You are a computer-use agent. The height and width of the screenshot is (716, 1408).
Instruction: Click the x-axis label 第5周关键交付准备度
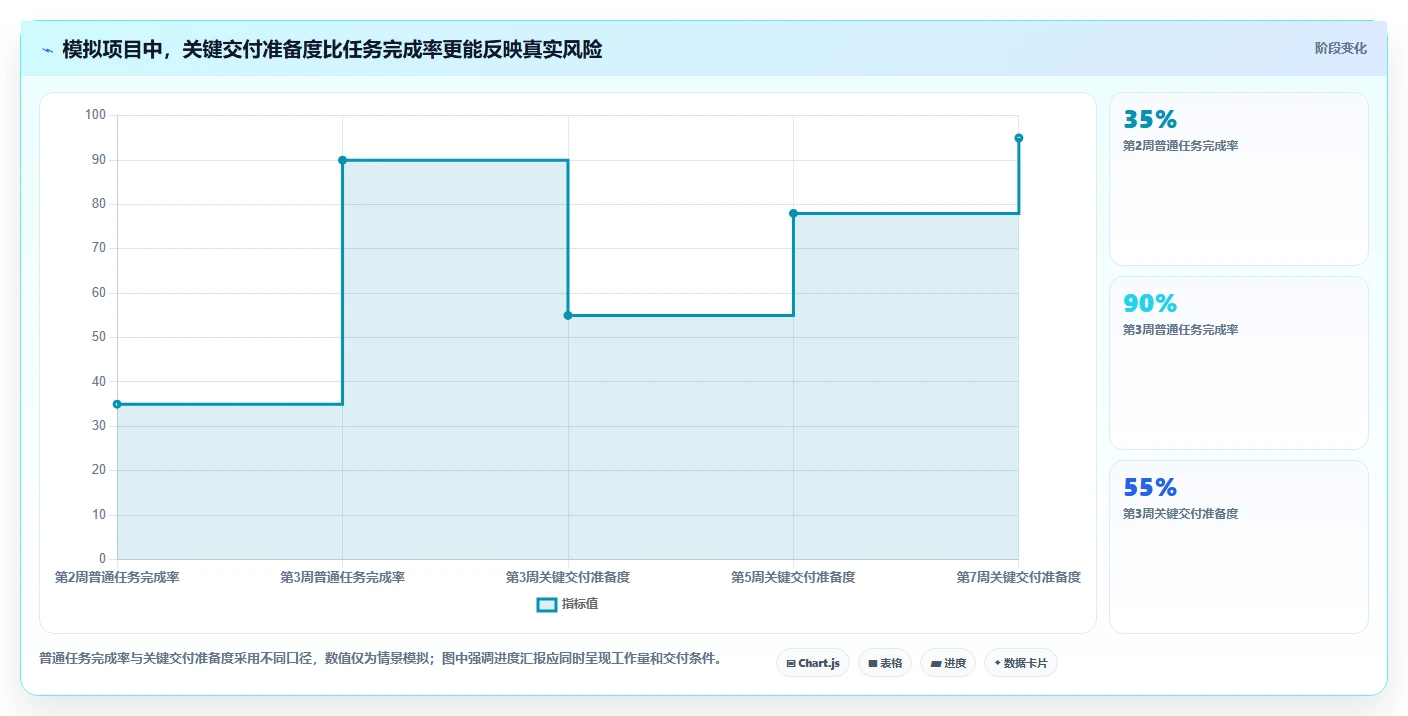click(x=793, y=577)
